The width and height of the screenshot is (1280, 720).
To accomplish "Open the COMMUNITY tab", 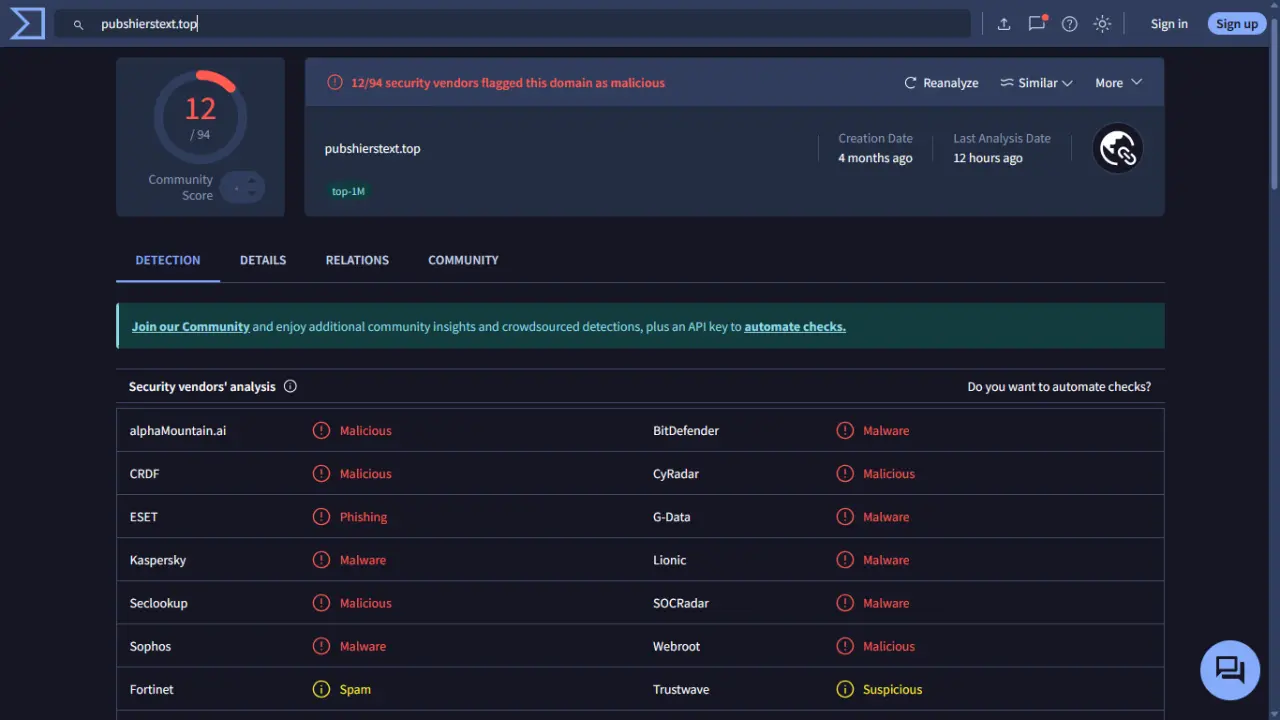I will (463, 260).
